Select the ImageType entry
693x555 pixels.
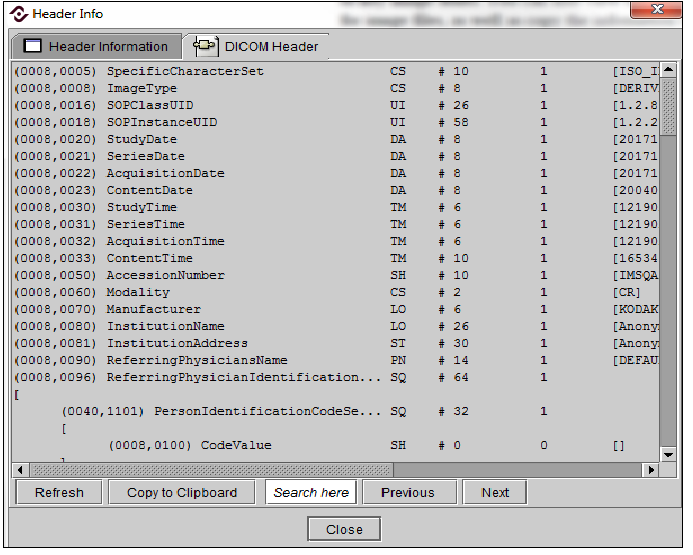click(336, 88)
